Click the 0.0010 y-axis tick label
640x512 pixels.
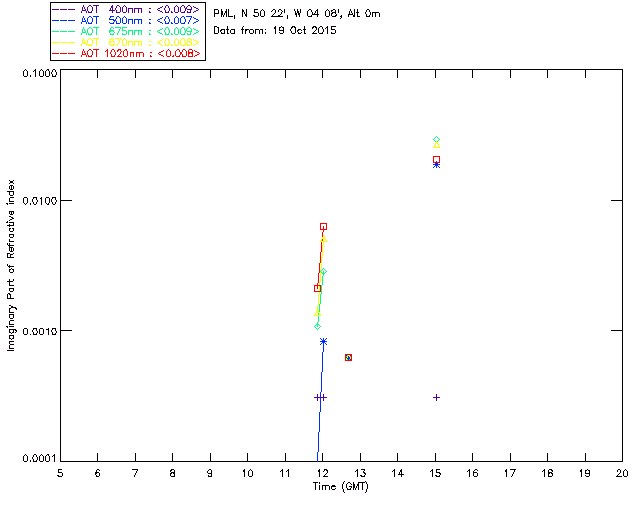39,331
